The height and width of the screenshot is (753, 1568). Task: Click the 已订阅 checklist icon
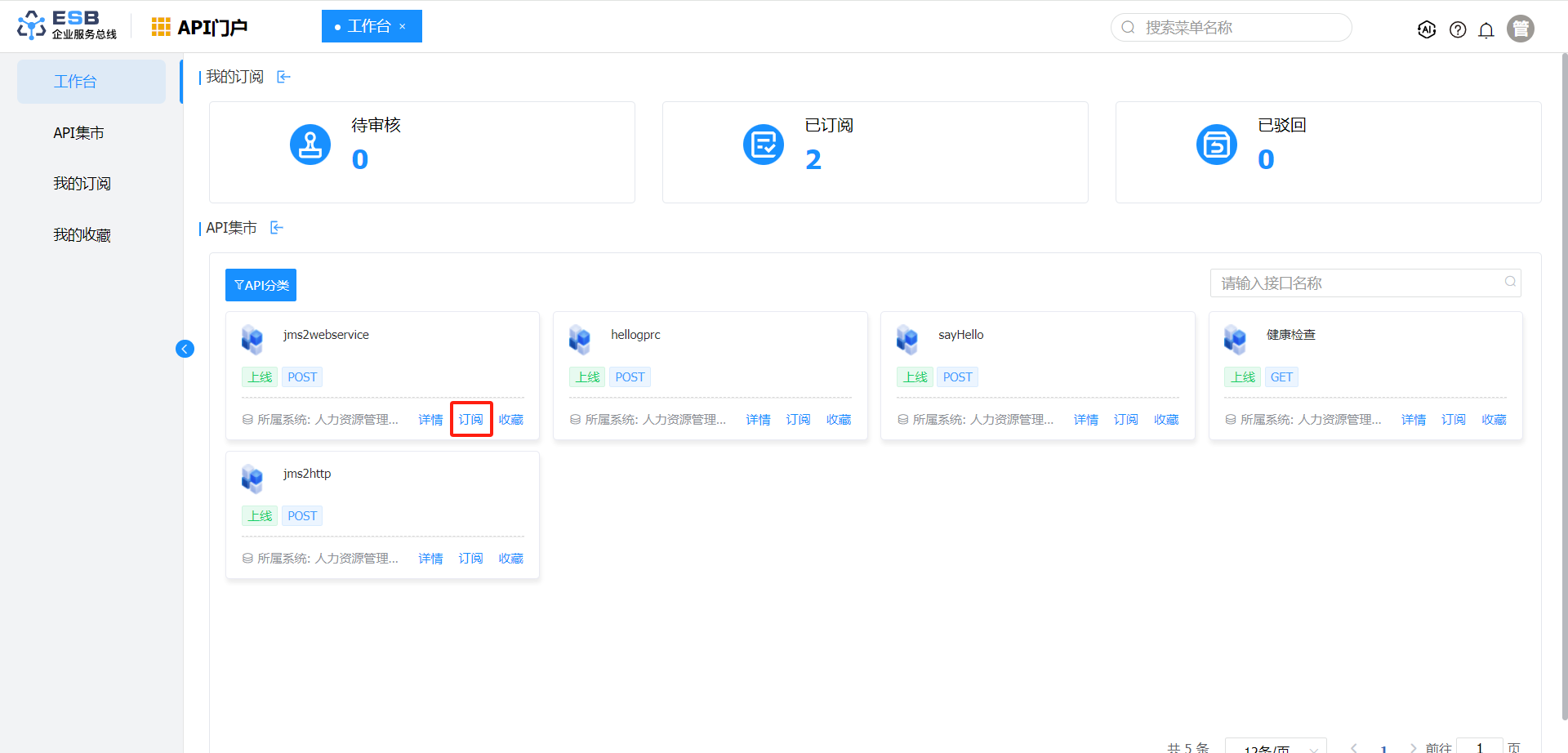click(764, 145)
